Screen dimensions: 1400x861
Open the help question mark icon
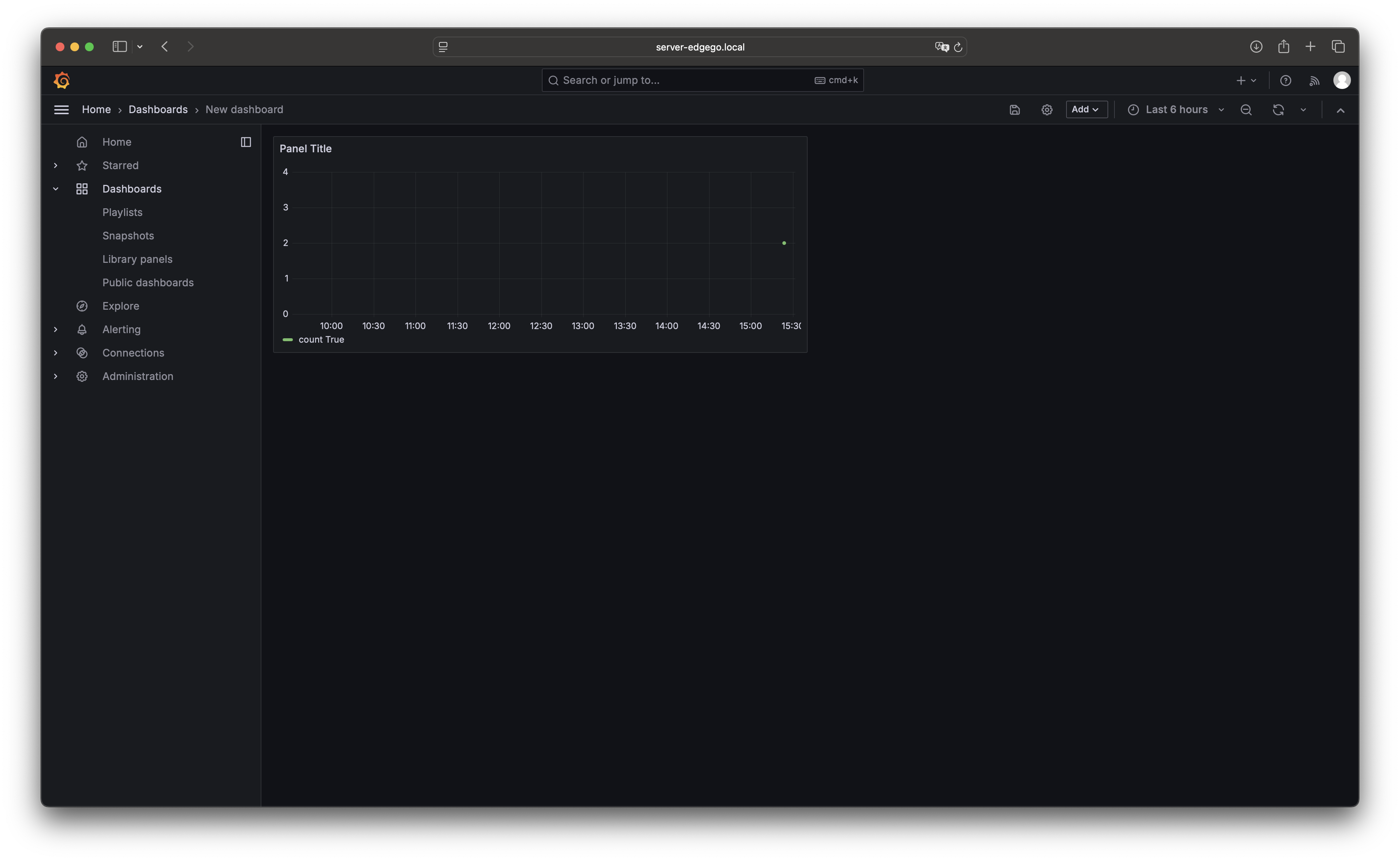coord(1285,81)
